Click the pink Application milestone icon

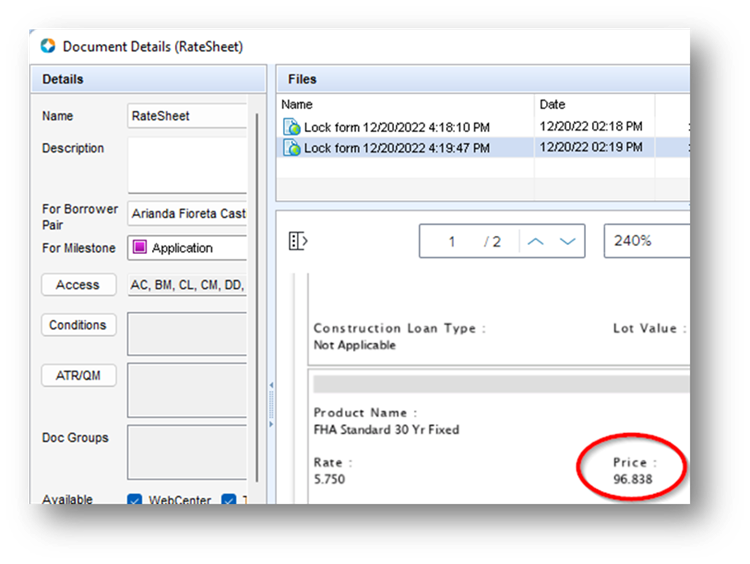click(x=139, y=247)
